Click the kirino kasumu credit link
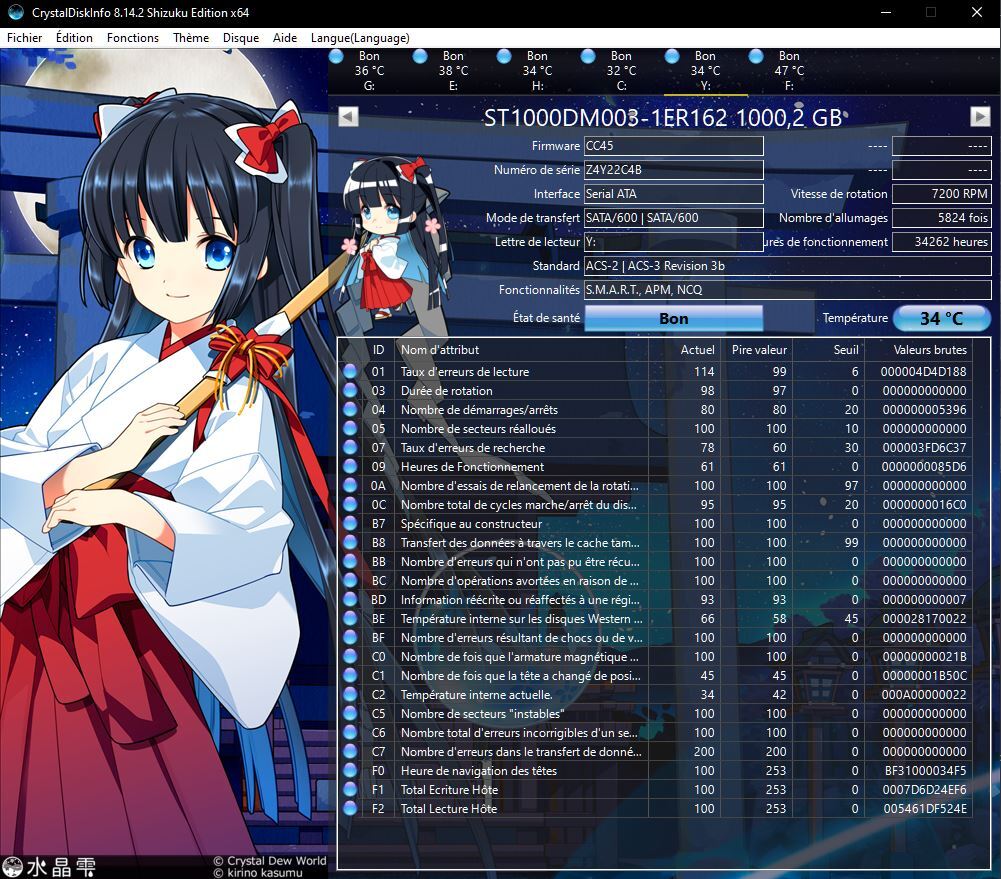This screenshot has height=879, width=1001. pyautogui.click(x=258, y=873)
